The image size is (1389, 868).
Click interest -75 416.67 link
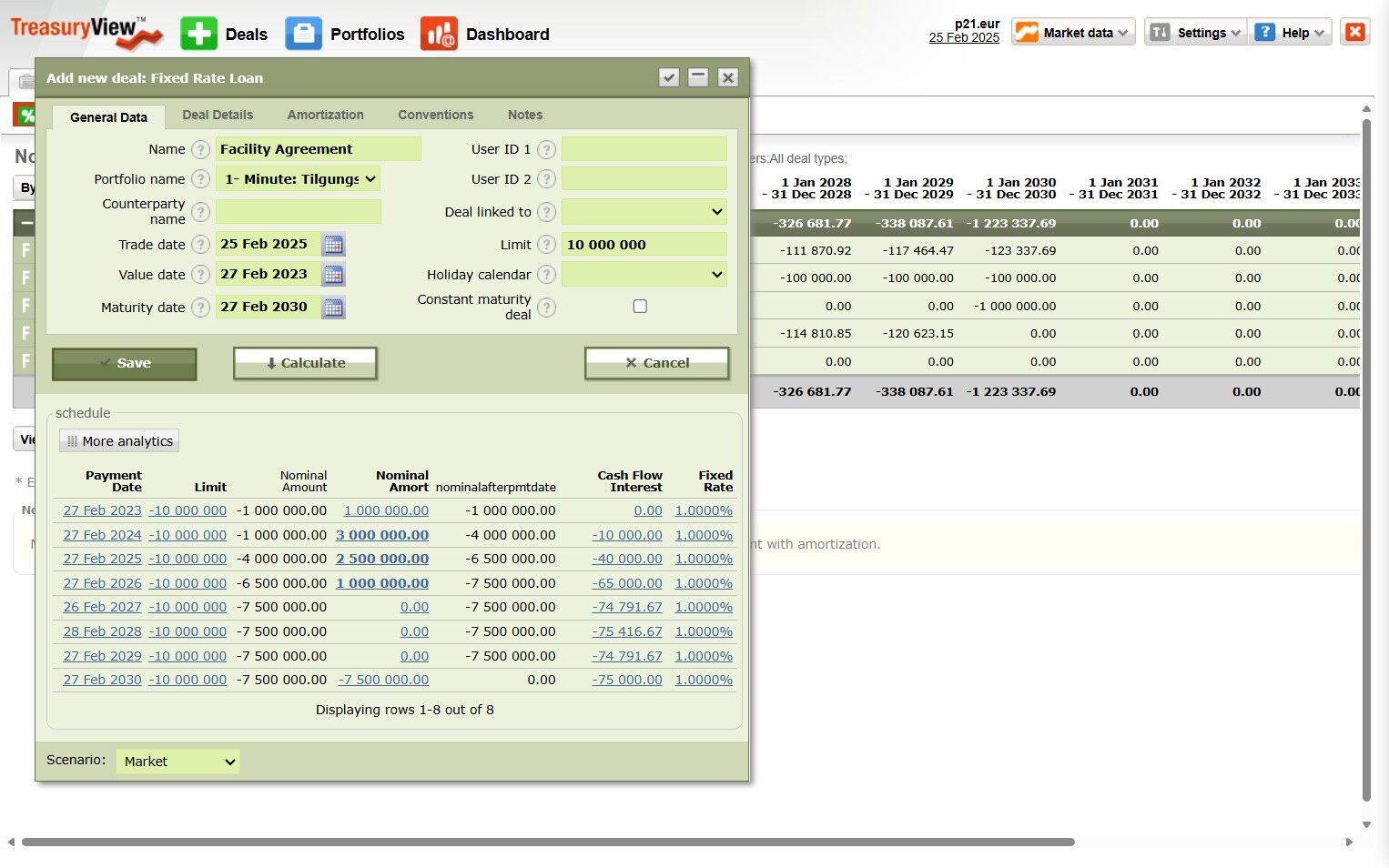(627, 631)
